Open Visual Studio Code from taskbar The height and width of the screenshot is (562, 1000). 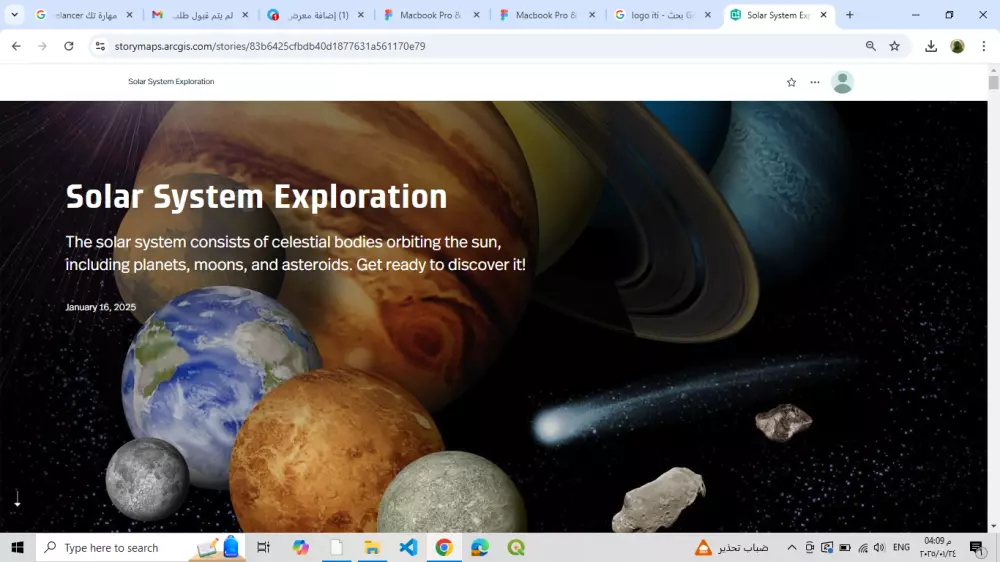(x=408, y=547)
